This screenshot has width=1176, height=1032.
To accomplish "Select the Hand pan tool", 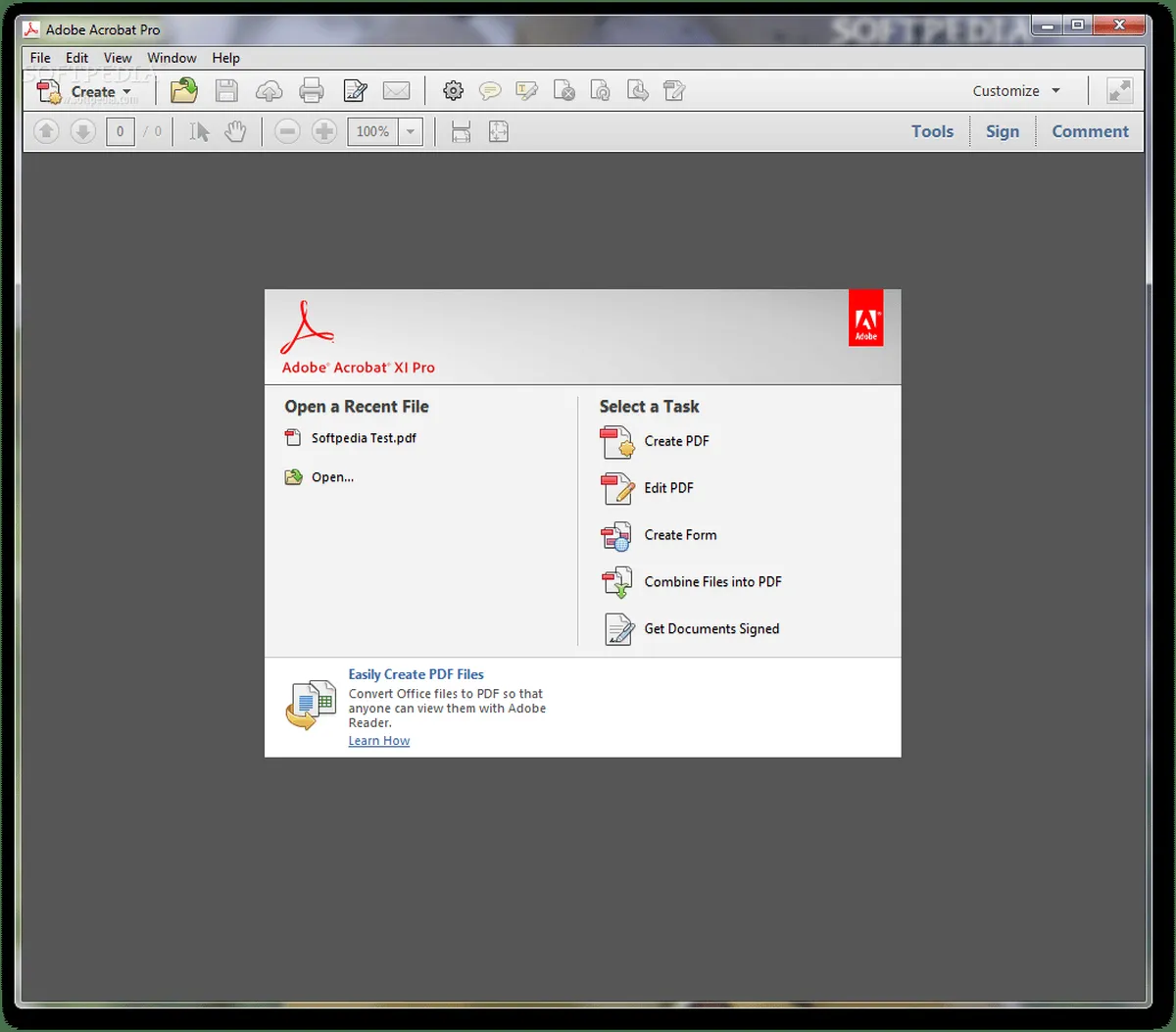I will pos(235,131).
